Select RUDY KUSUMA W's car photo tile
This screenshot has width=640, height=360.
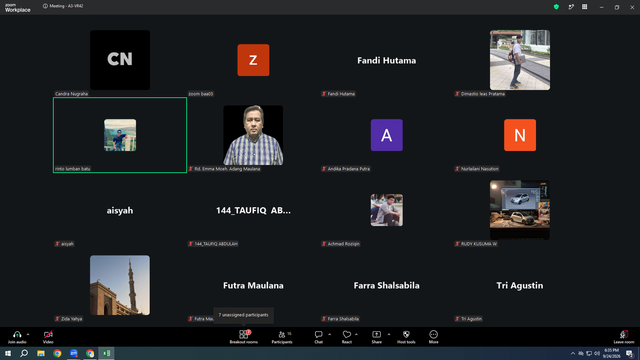[520, 209]
